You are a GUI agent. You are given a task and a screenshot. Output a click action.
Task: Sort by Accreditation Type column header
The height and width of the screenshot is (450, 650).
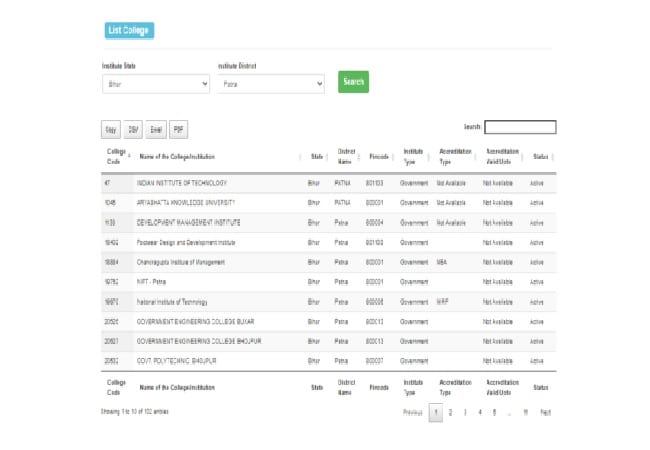coord(453,156)
